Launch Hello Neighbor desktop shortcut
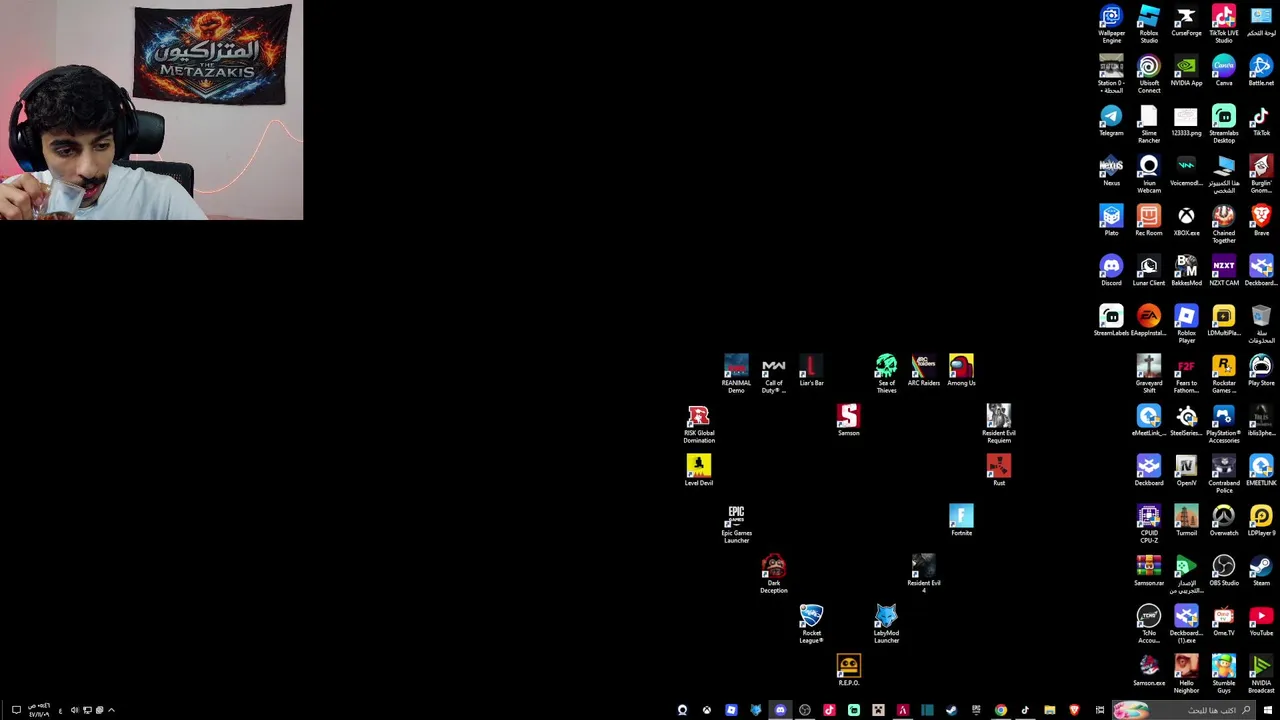 click(x=1186, y=674)
